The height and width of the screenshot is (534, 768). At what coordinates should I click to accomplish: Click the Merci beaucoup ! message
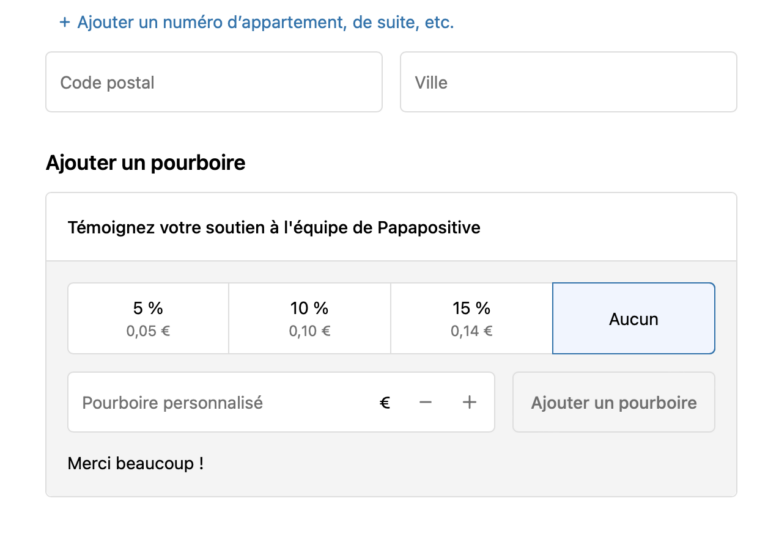point(136,464)
